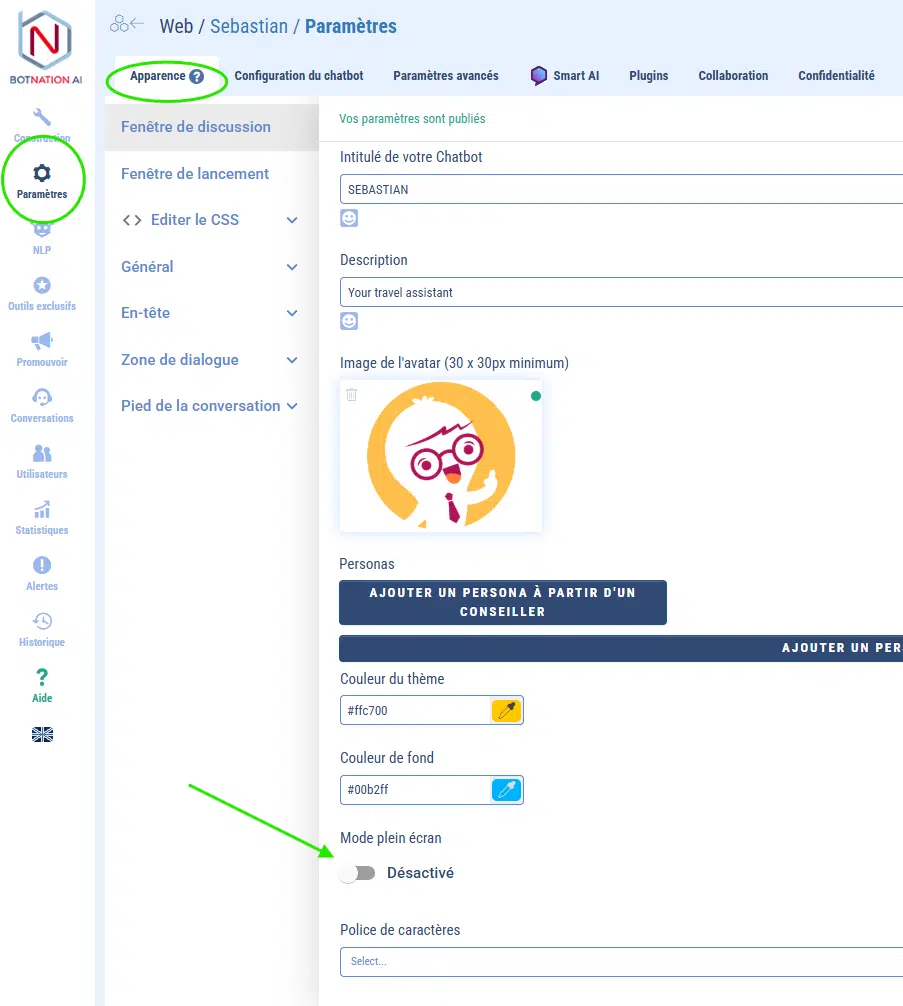Open the Couleur de fond blue color picker
The image size is (903, 1006).
(507, 790)
